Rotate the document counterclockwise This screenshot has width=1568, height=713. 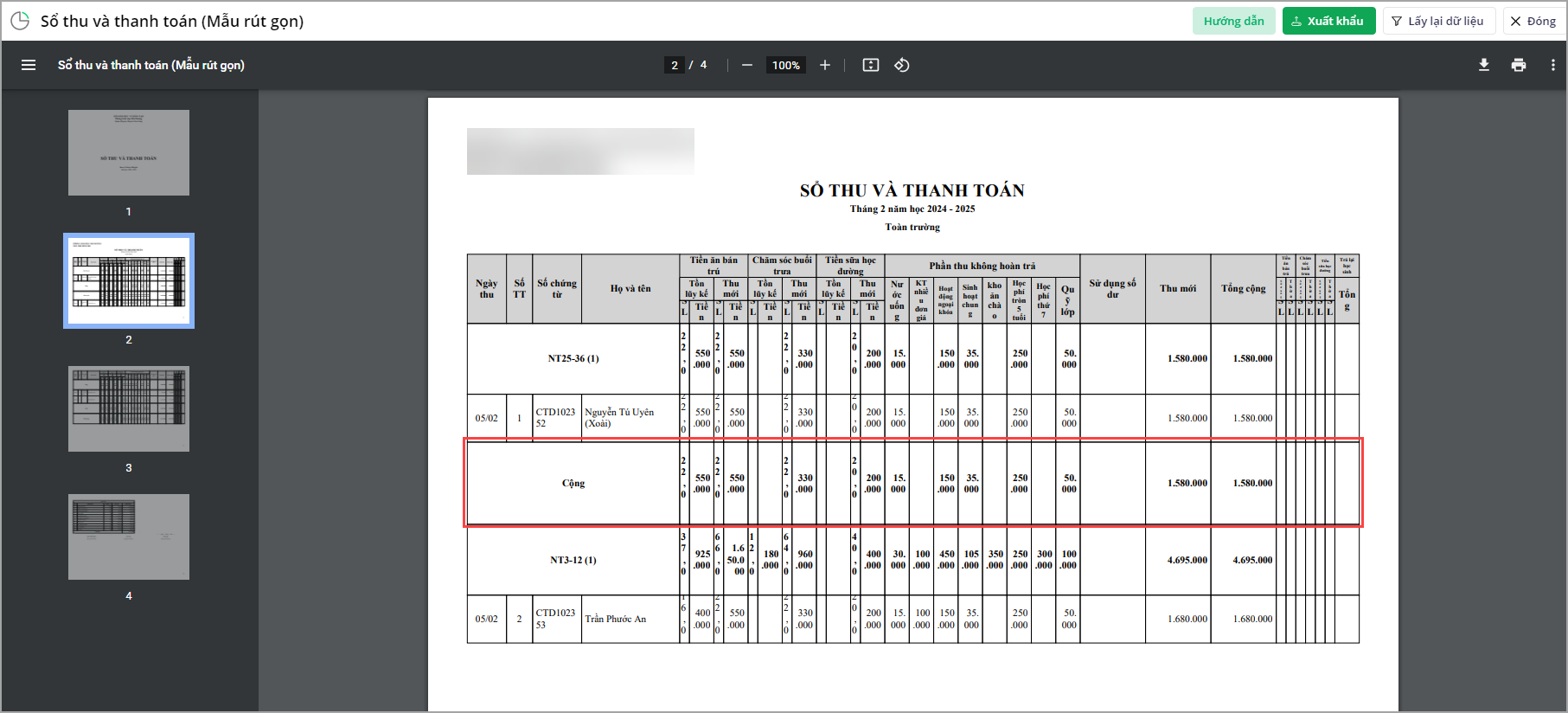coord(902,65)
